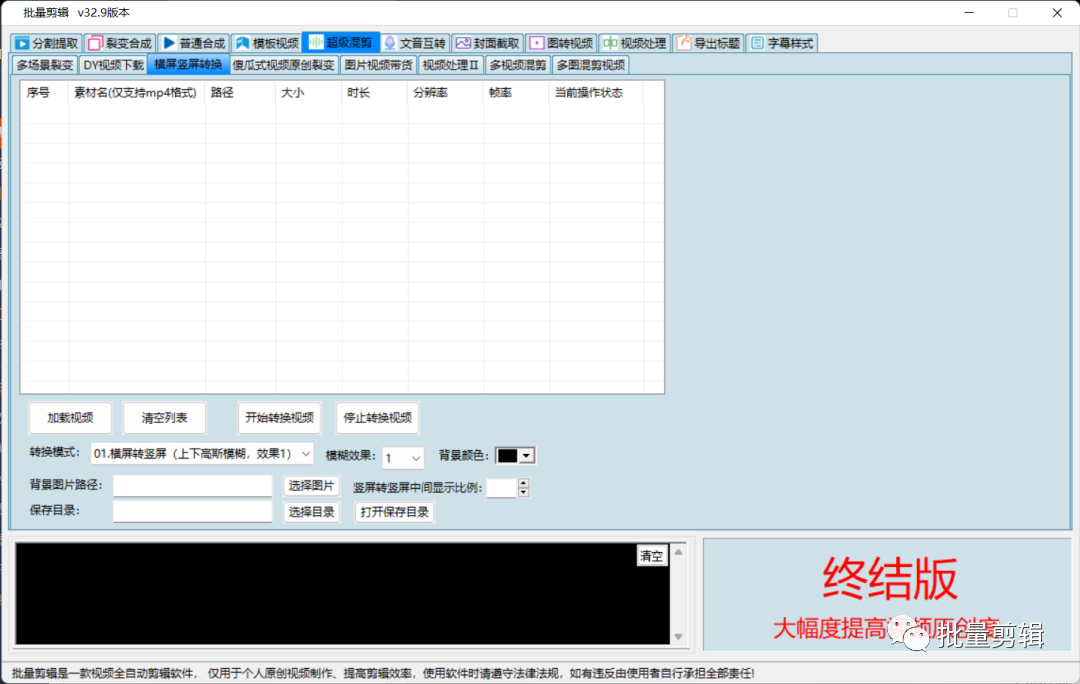The width and height of the screenshot is (1080, 684).
Task: Click the 大小 column header
Action: pos(309,92)
